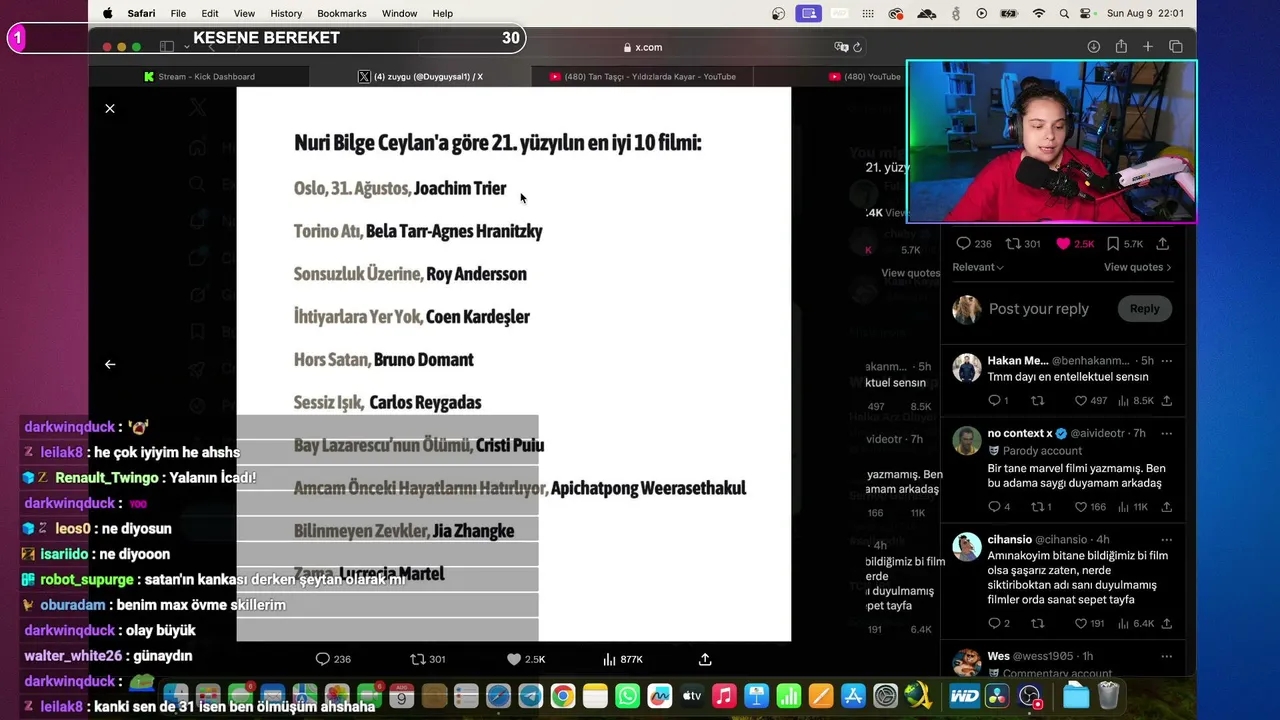Open the Wi-Fi status menu
The image size is (1280, 720).
(1038, 13)
